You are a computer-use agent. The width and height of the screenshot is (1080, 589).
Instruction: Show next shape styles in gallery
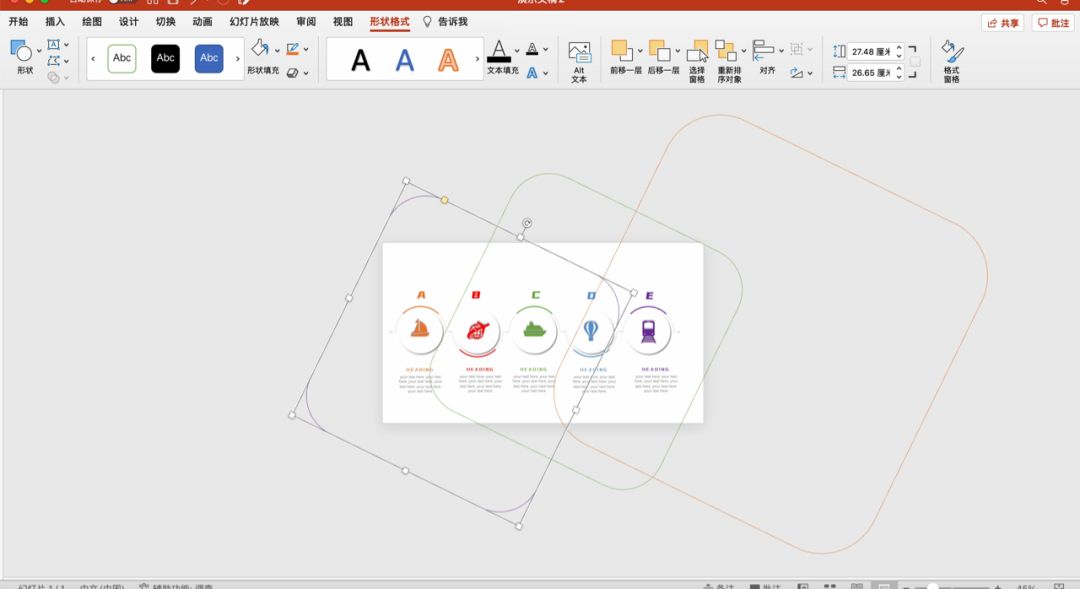tap(238, 59)
